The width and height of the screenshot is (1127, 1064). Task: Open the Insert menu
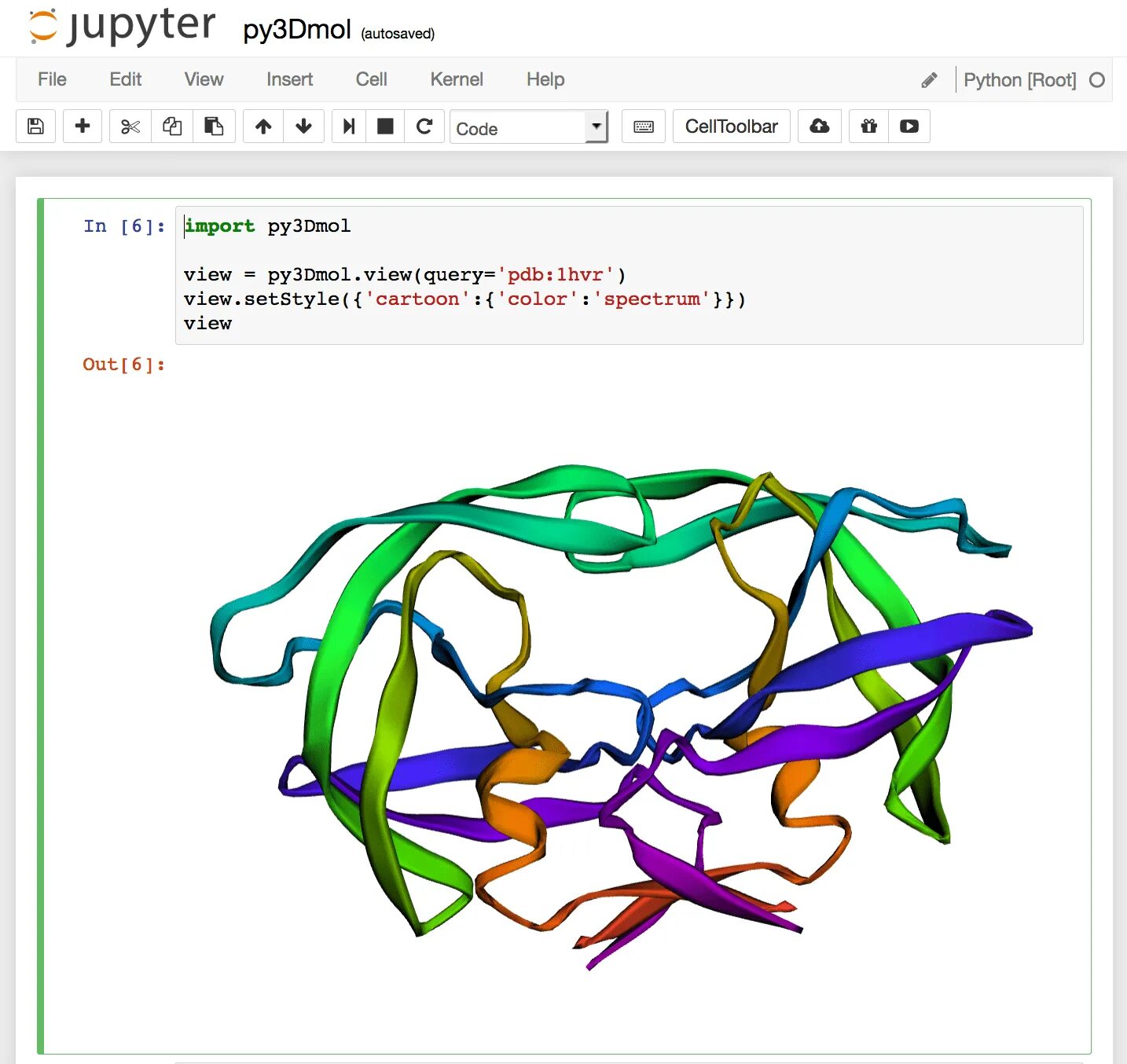click(x=289, y=79)
